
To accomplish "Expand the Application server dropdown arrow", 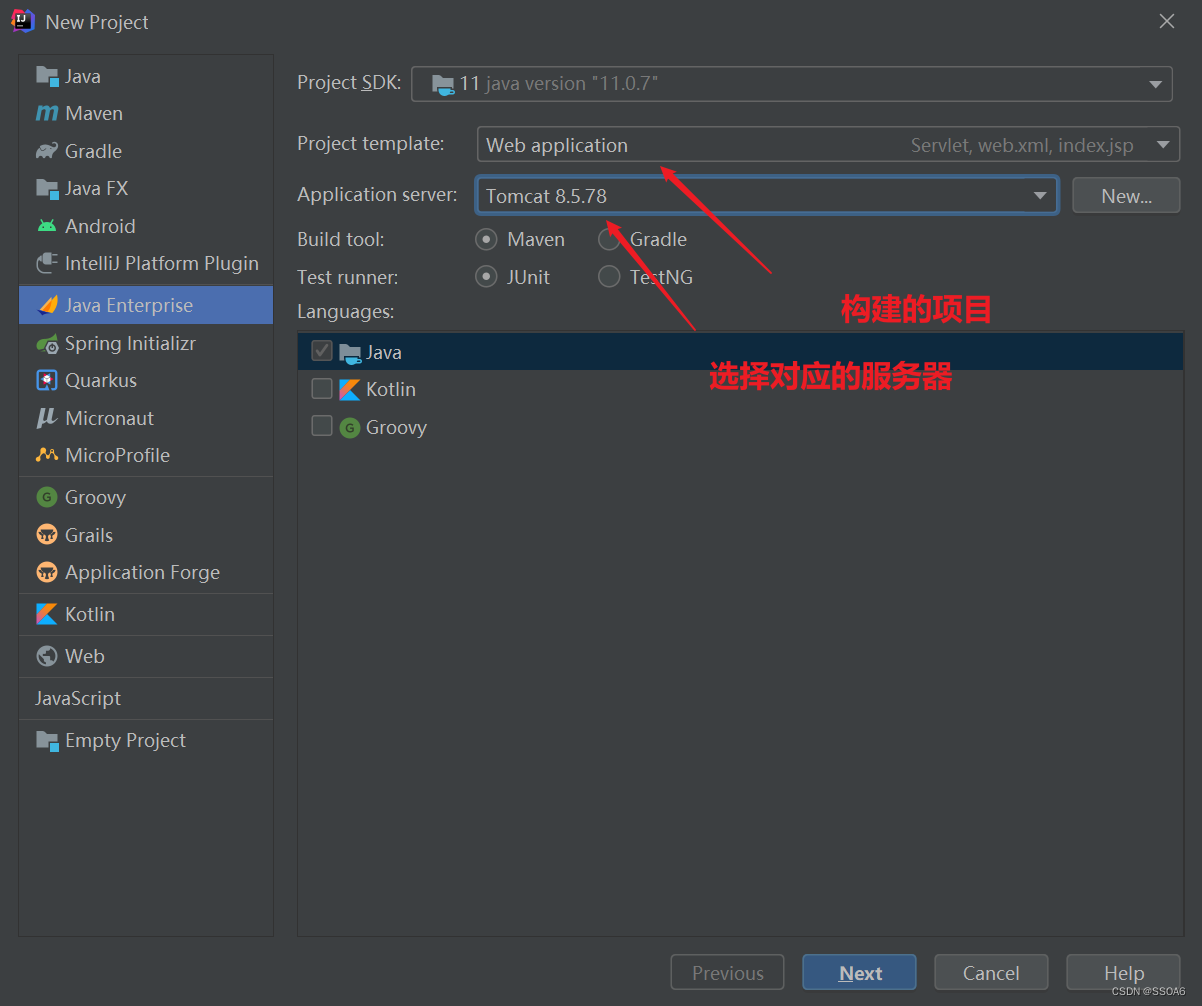I will 1040,196.
